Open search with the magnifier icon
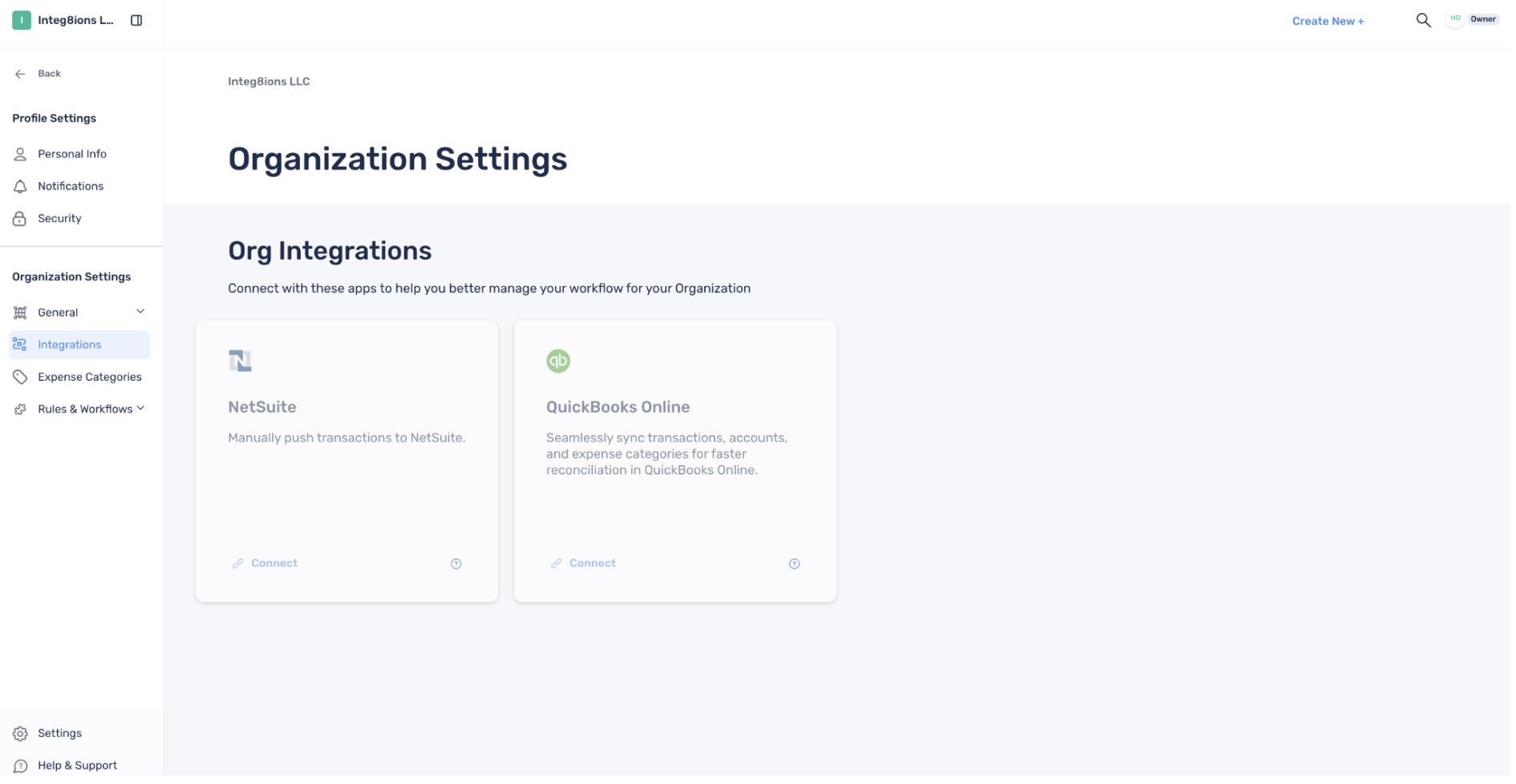This screenshot has width=1516, height=784. coord(1423,20)
